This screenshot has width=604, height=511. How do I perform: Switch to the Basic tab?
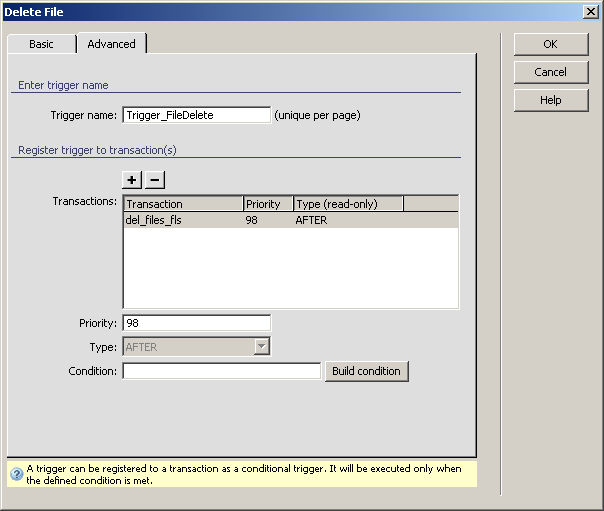point(41,44)
